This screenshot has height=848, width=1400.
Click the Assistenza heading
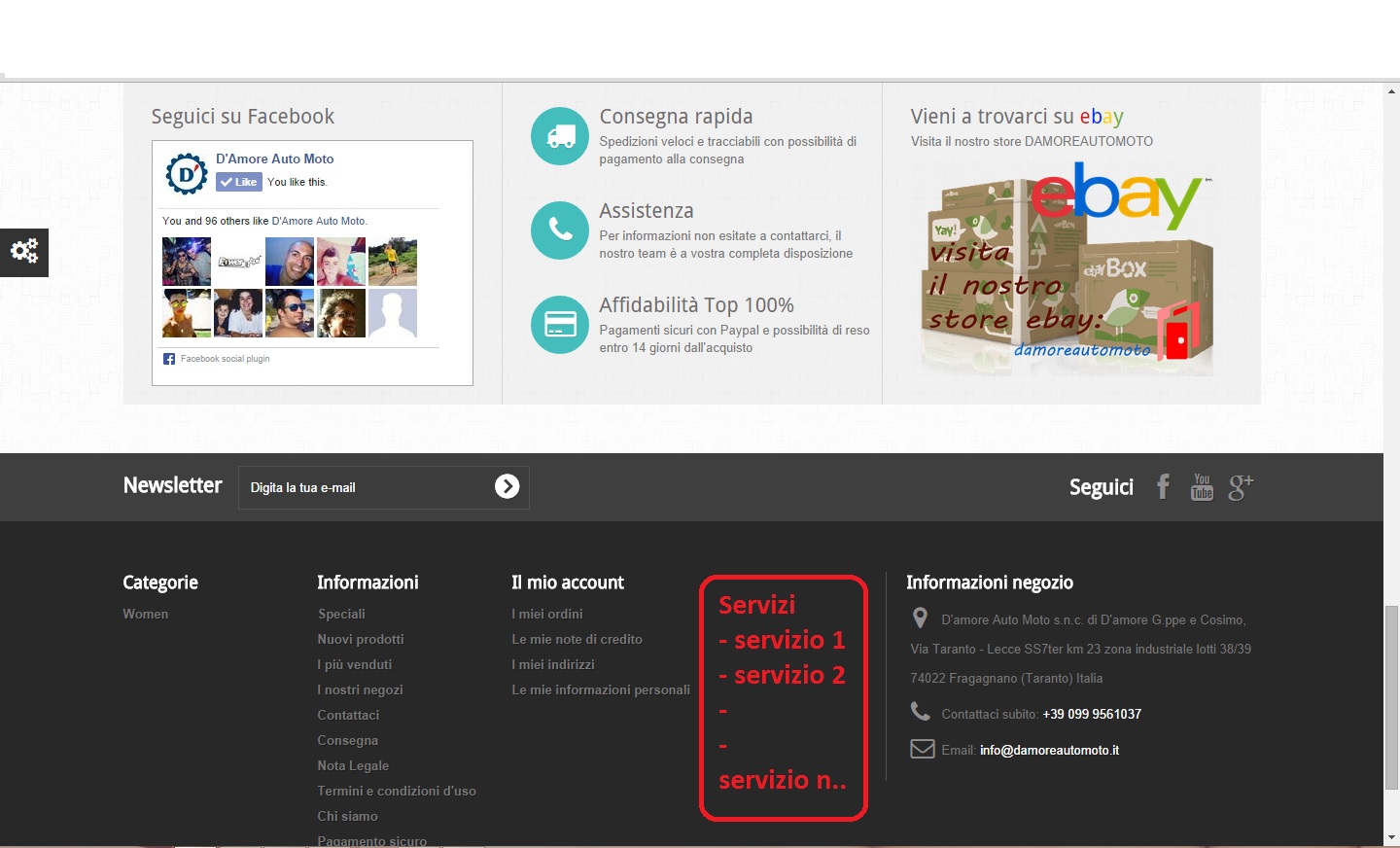(647, 211)
